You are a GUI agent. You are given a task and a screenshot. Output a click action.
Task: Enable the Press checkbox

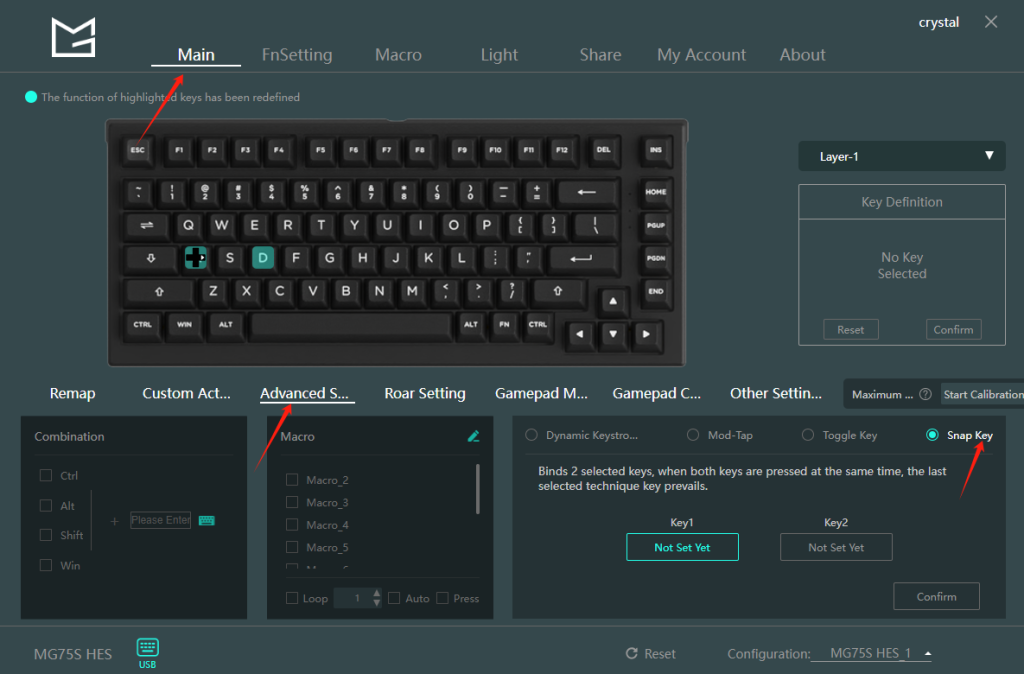point(442,598)
